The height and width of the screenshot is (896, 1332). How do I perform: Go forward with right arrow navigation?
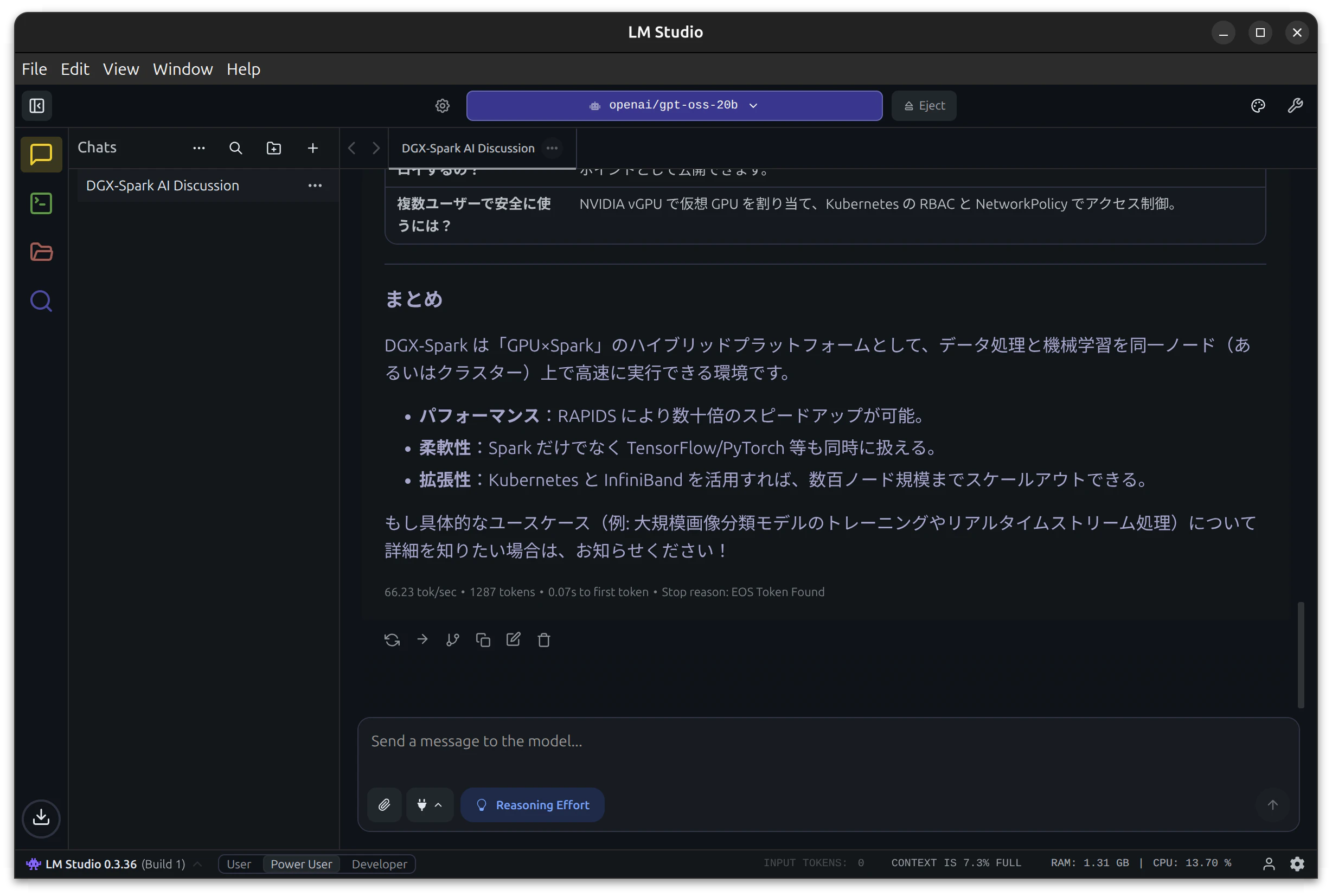[376, 148]
